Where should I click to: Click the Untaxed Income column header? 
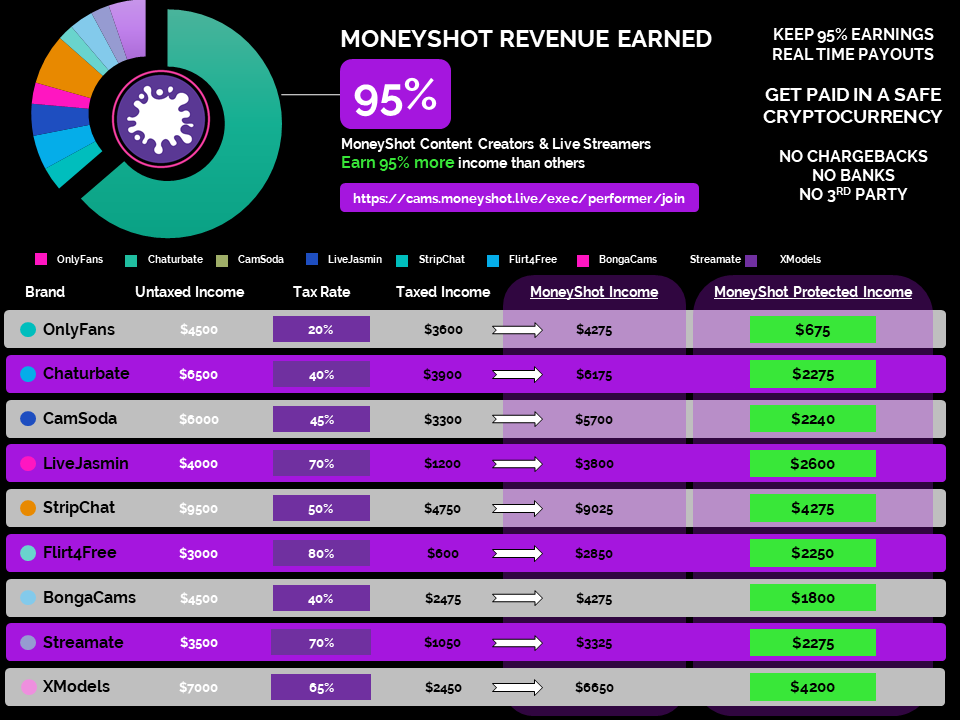click(189, 292)
